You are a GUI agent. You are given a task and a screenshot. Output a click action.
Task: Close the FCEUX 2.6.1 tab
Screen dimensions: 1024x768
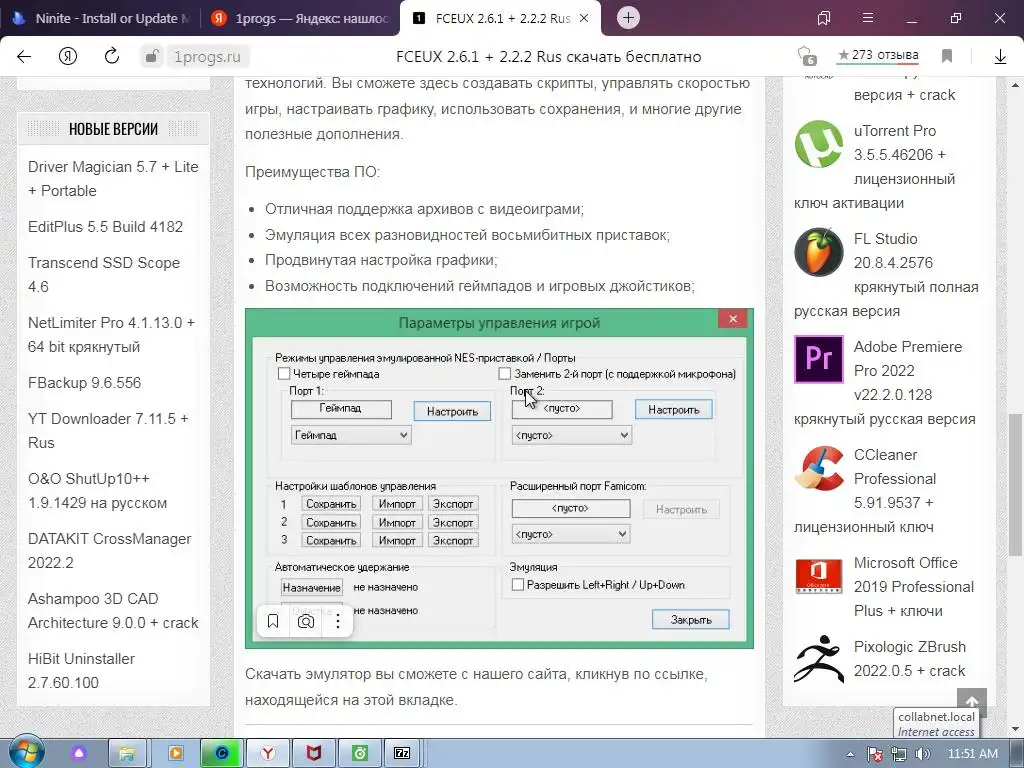pyautogui.click(x=584, y=18)
